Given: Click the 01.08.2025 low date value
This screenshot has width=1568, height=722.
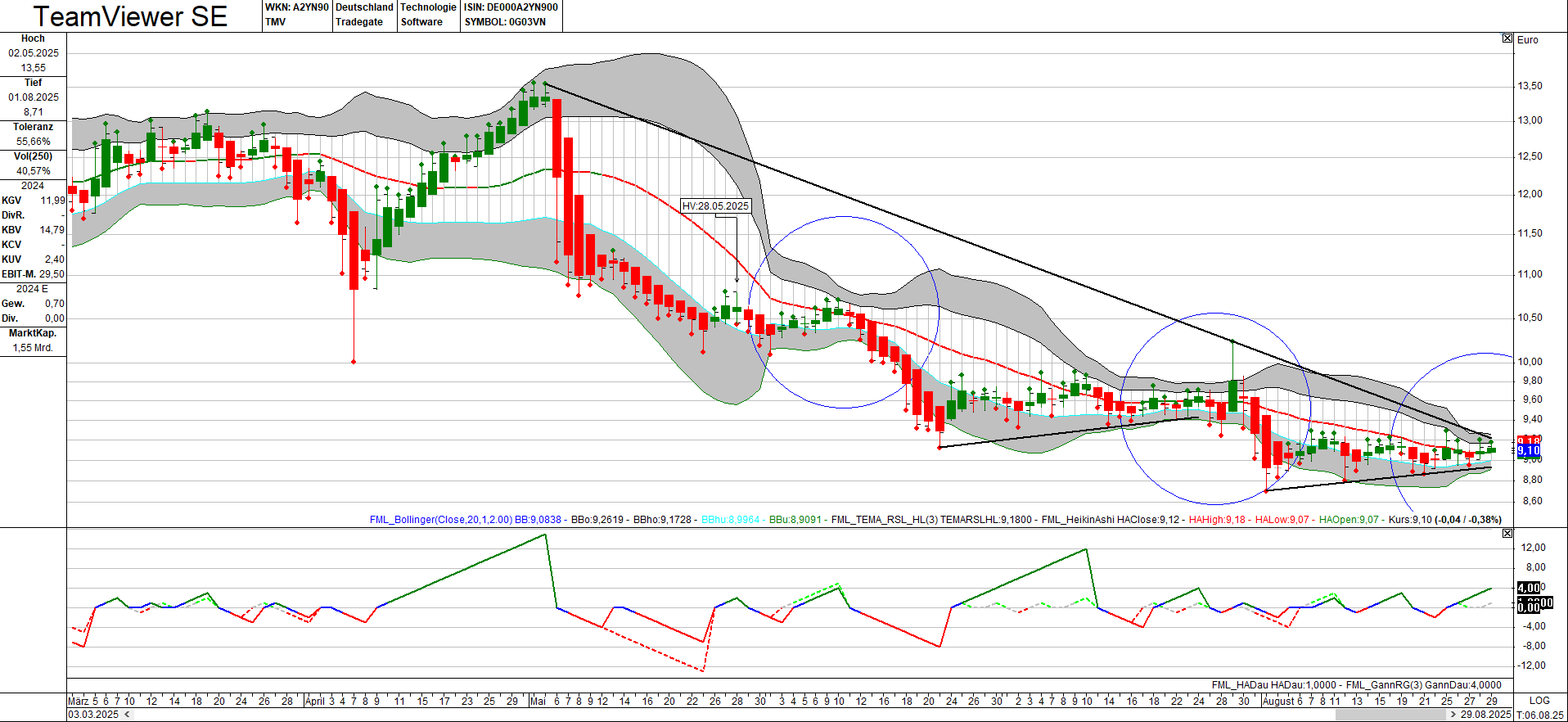Looking at the screenshot, I should 34,97.
